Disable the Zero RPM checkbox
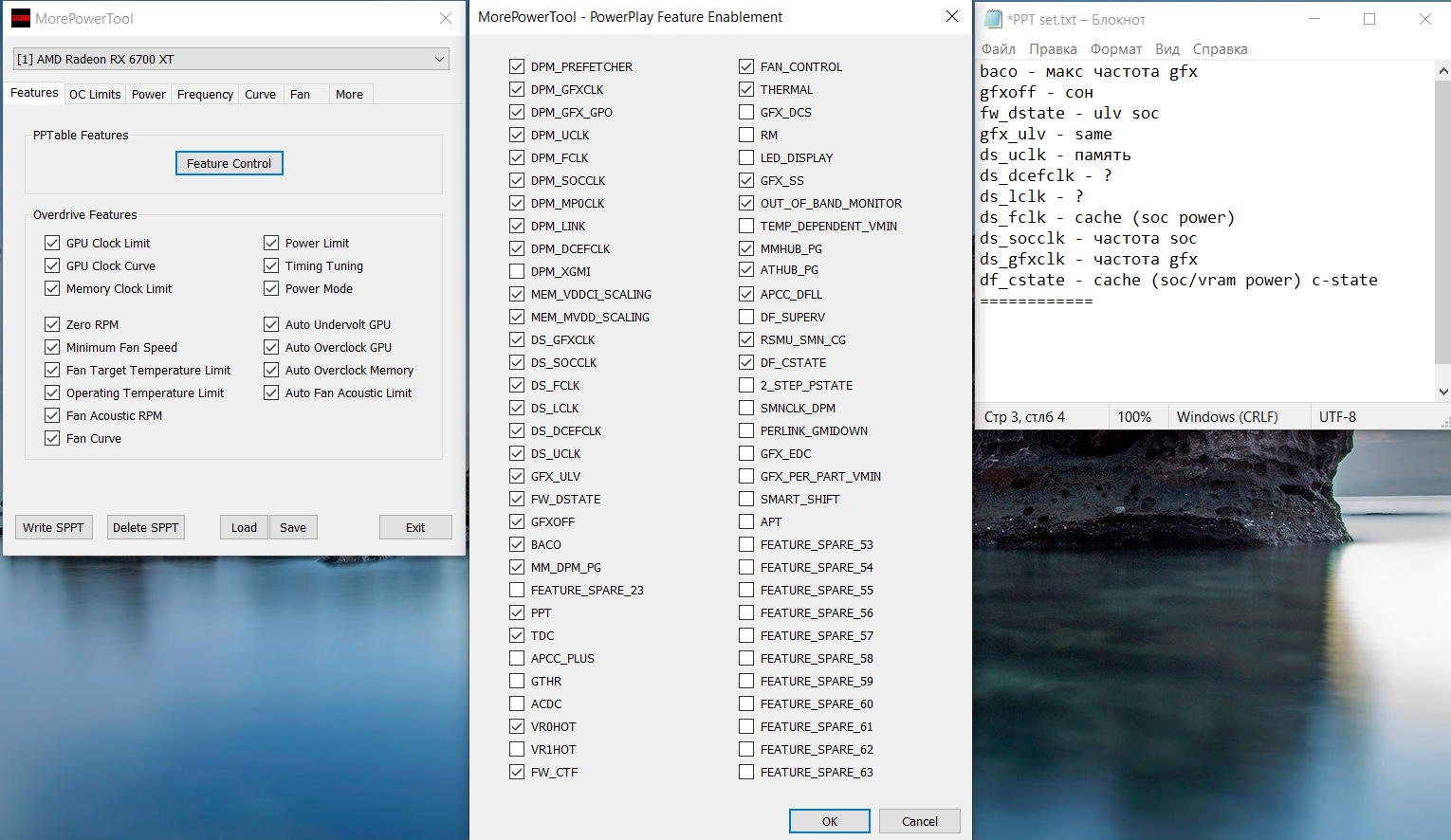The width and height of the screenshot is (1451, 840). tap(52, 324)
